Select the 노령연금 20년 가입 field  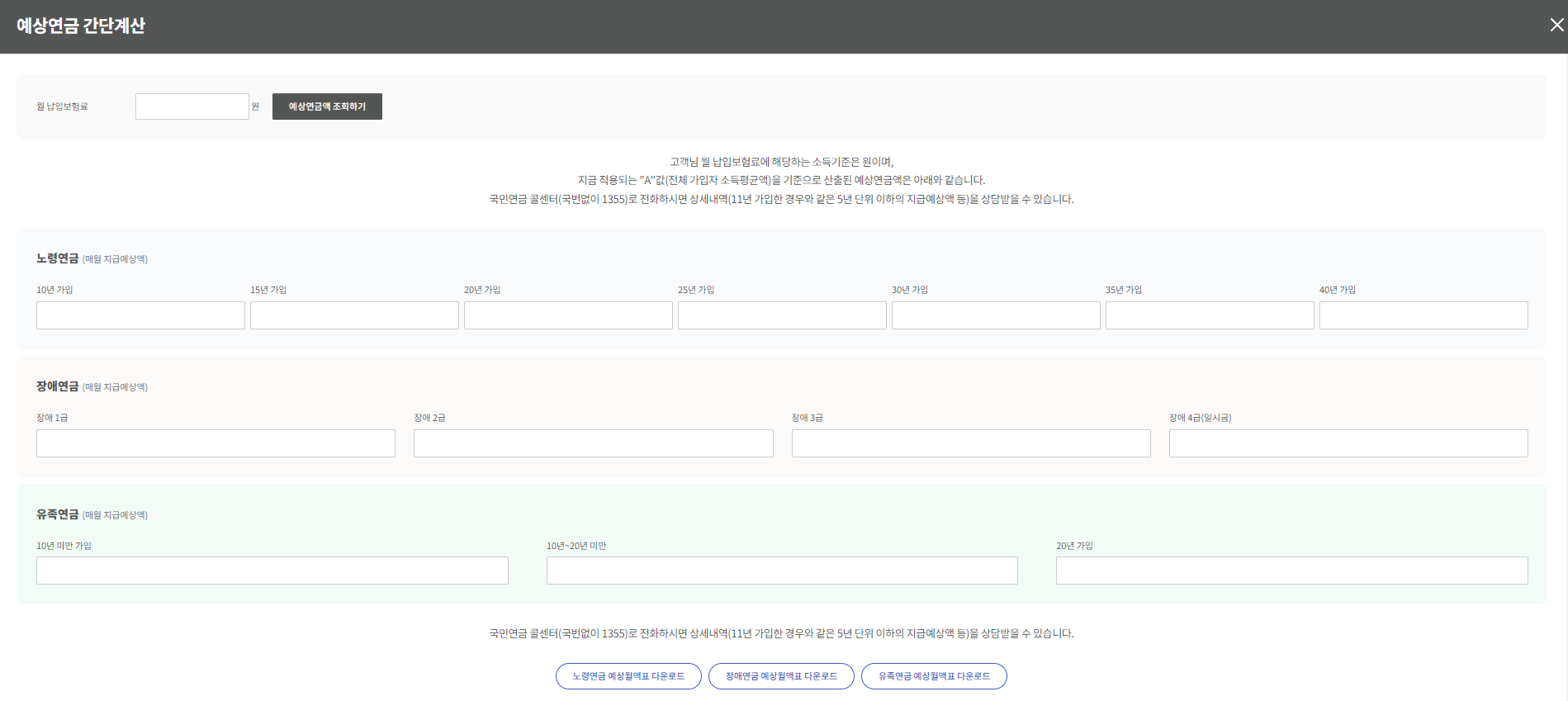coord(568,315)
